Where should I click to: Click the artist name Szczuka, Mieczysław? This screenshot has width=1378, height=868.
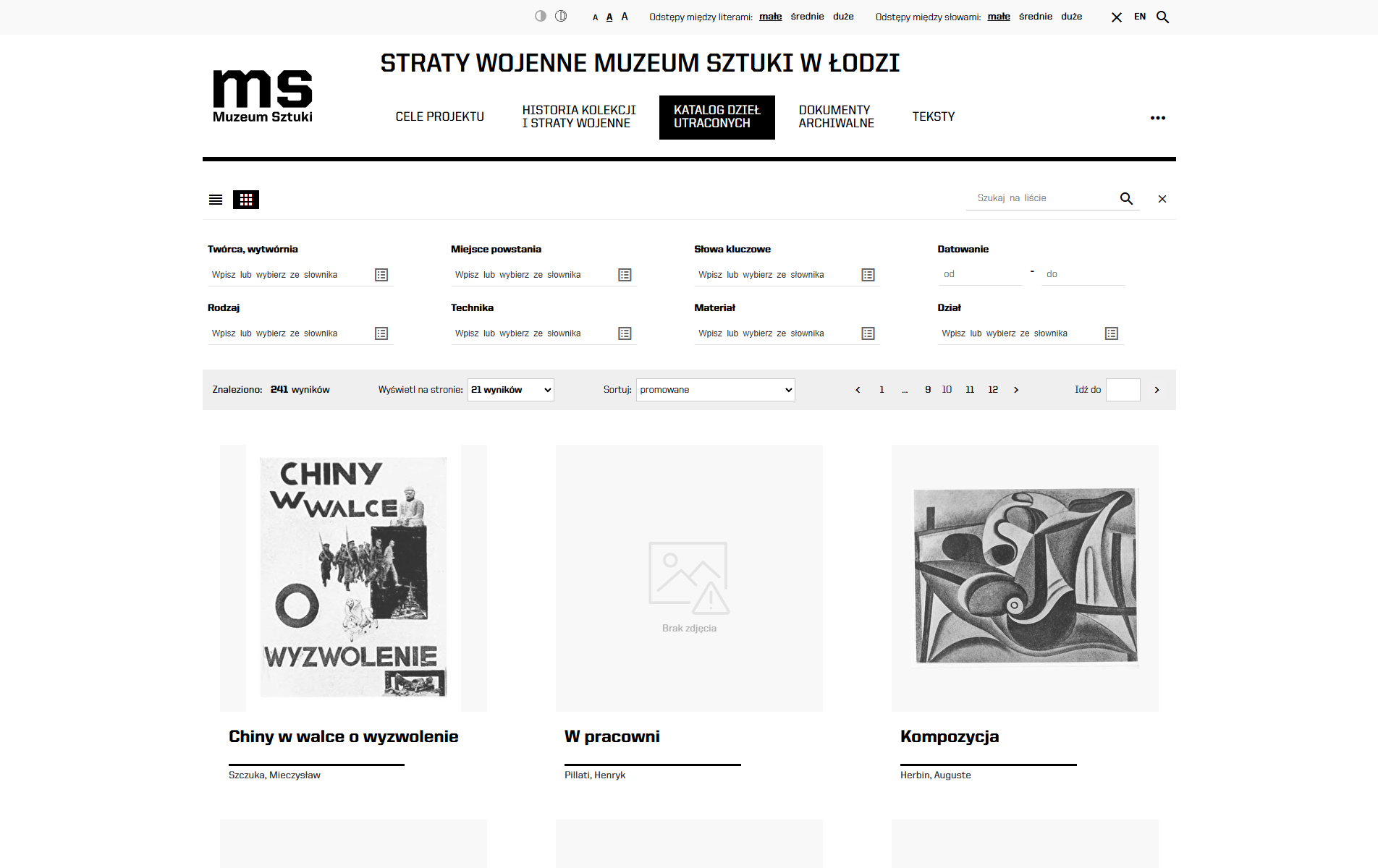click(x=274, y=775)
